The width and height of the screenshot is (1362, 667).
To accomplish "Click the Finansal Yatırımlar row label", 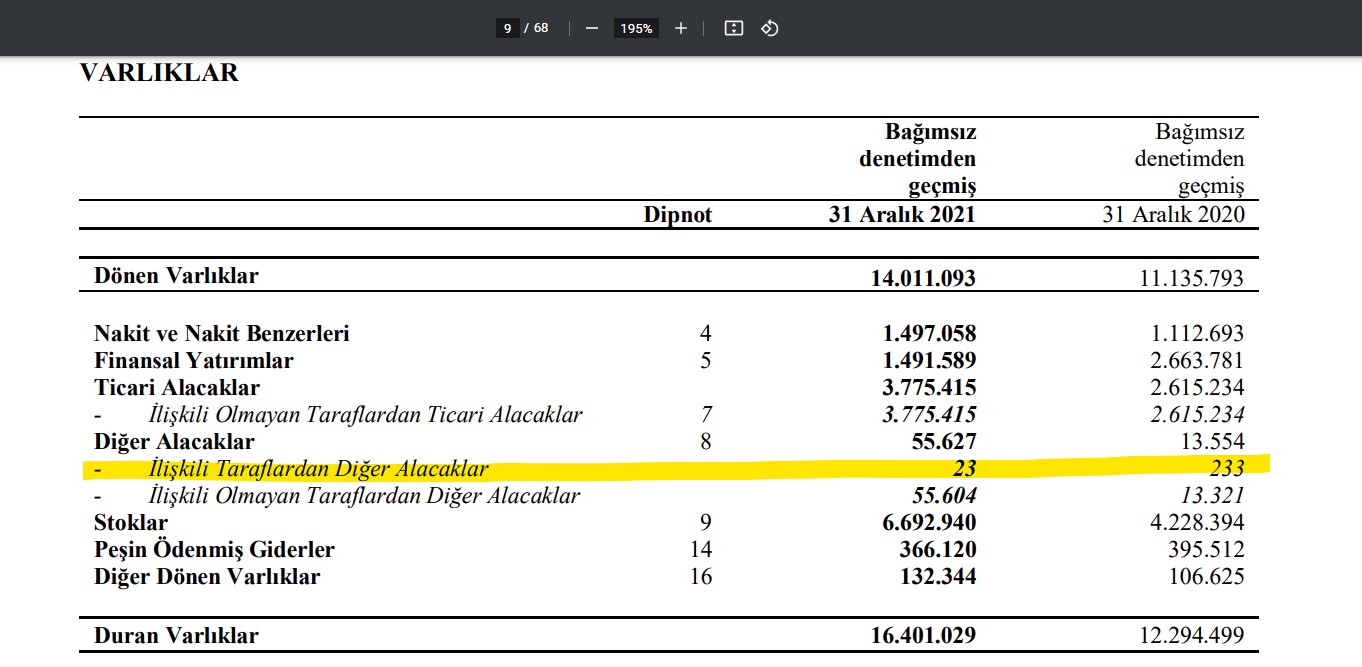I will (194, 361).
